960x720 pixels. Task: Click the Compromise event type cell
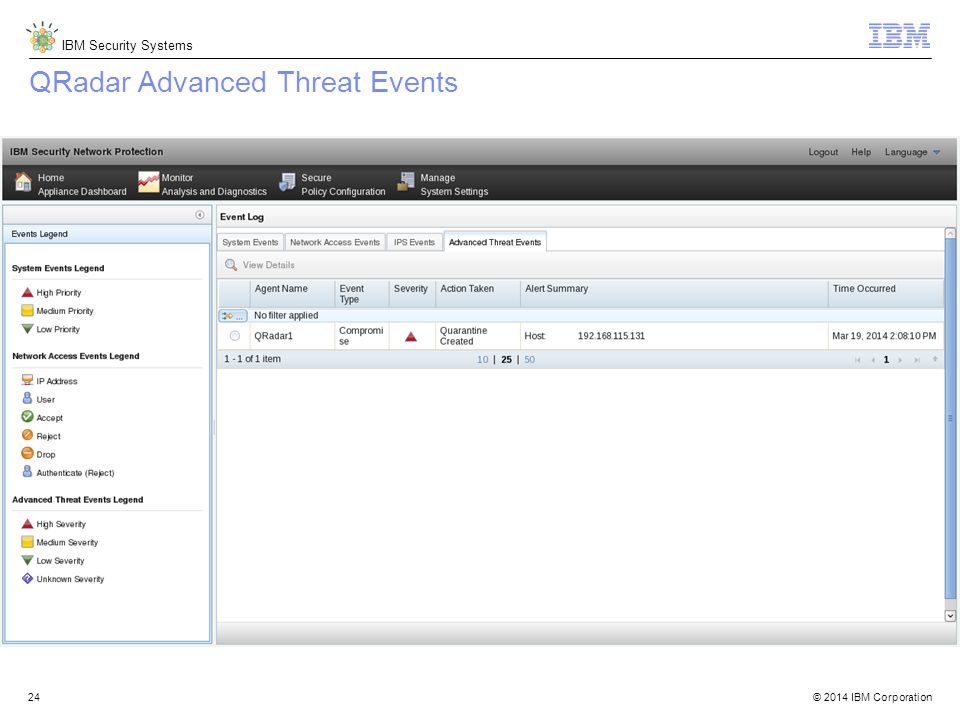point(362,336)
